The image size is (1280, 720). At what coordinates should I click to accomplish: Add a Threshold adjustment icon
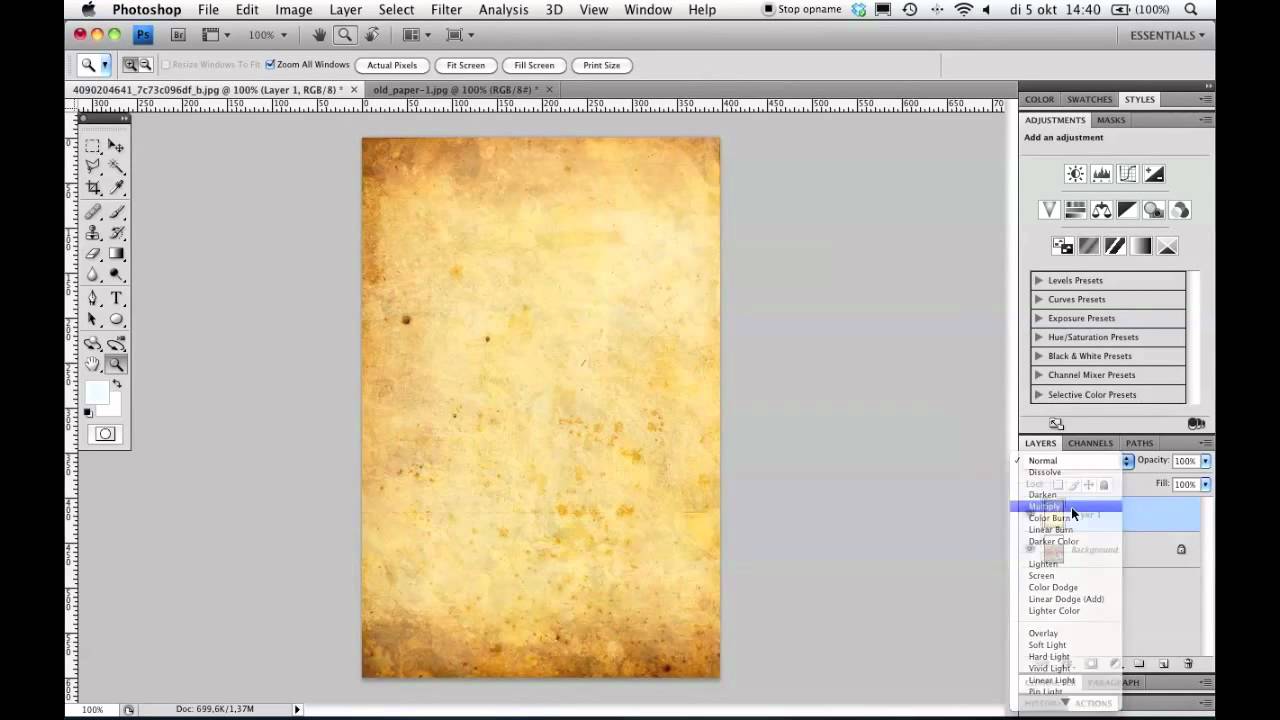pos(1114,246)
